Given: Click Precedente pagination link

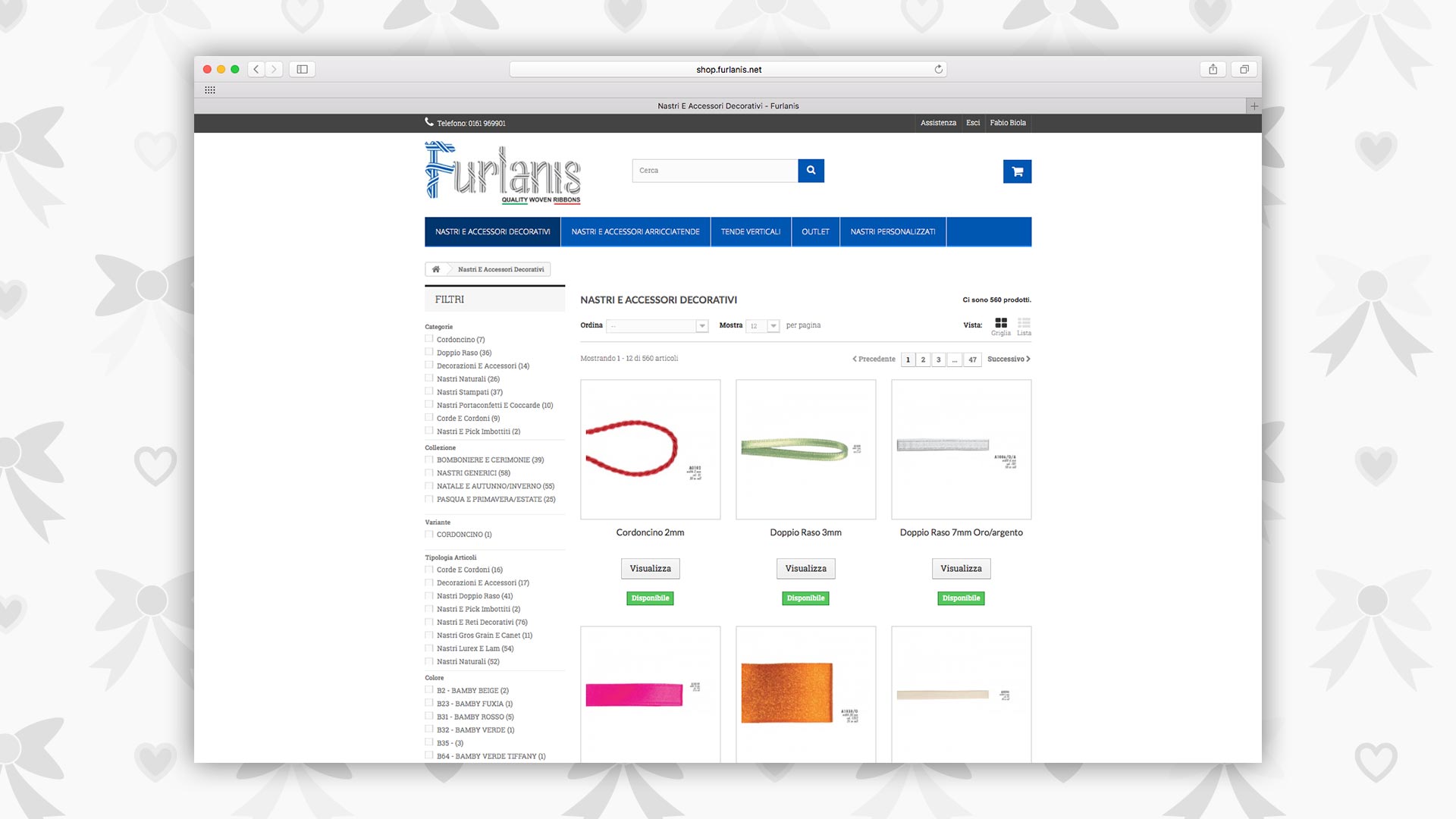Looking at the screenshot, I should pos(874,359).
